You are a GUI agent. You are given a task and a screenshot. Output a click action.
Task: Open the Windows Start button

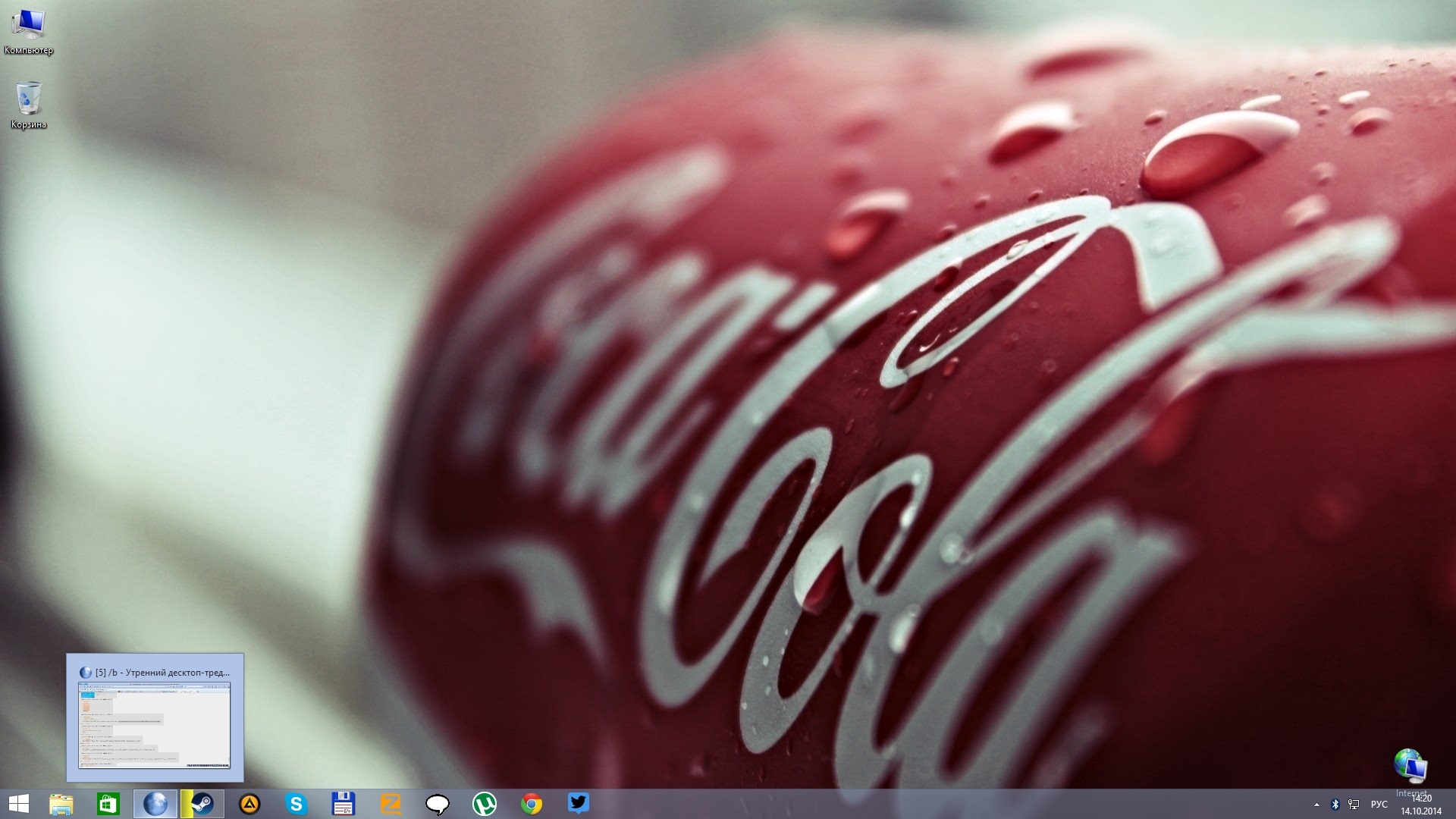18,804
